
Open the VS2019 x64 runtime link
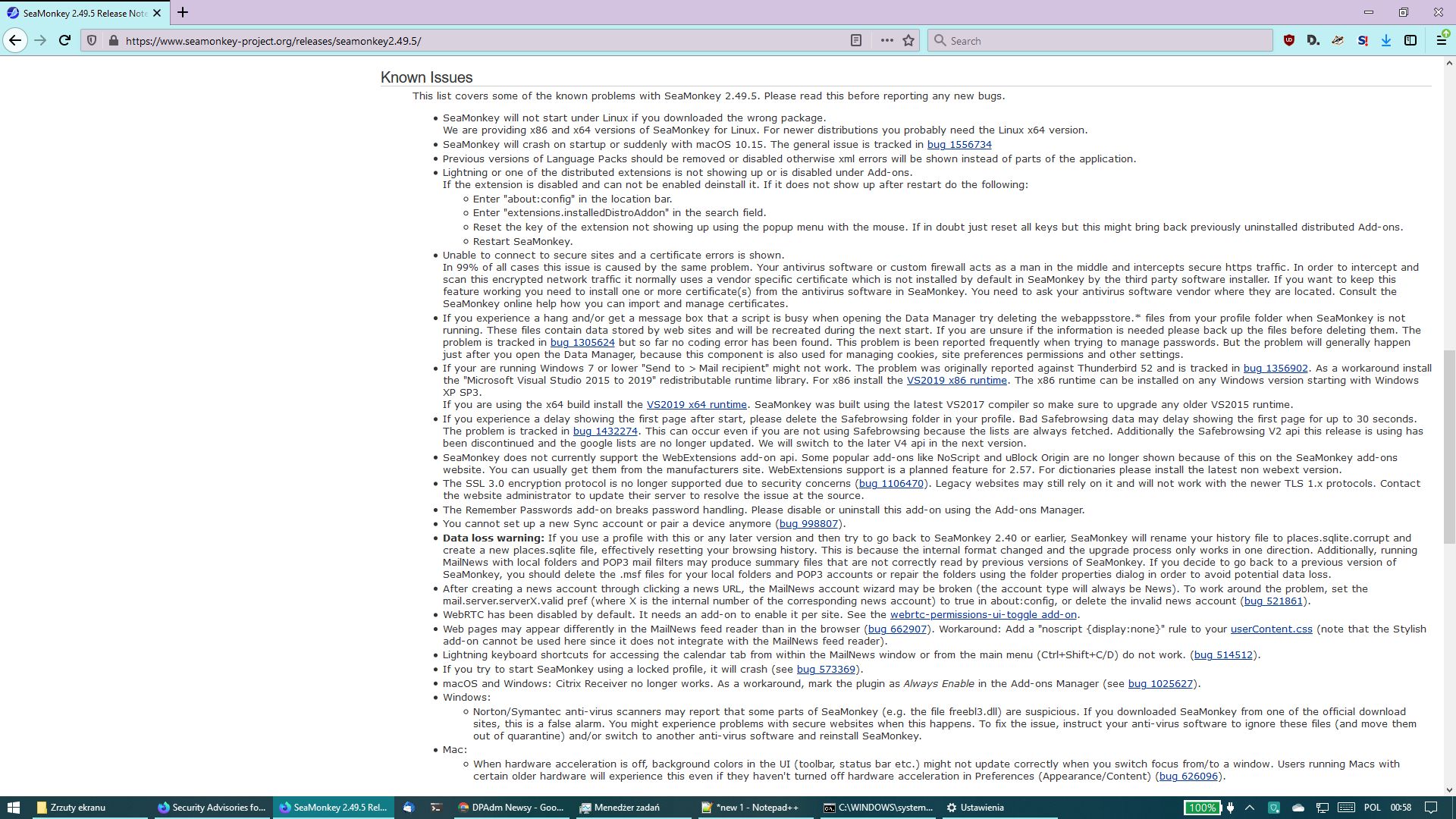coord(696,405)
